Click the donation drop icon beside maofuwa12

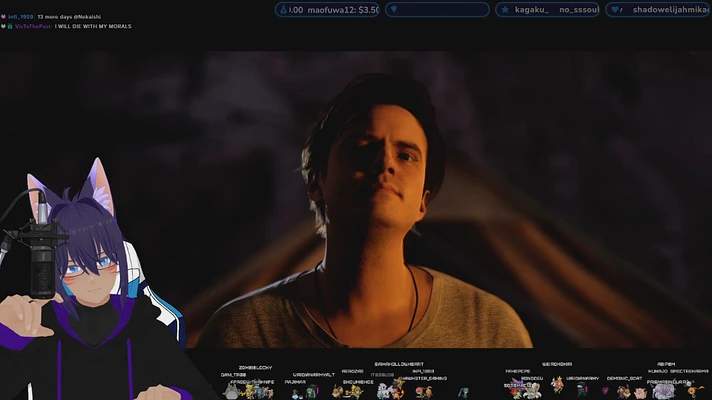pyautogui.click(x=283, y=10)
